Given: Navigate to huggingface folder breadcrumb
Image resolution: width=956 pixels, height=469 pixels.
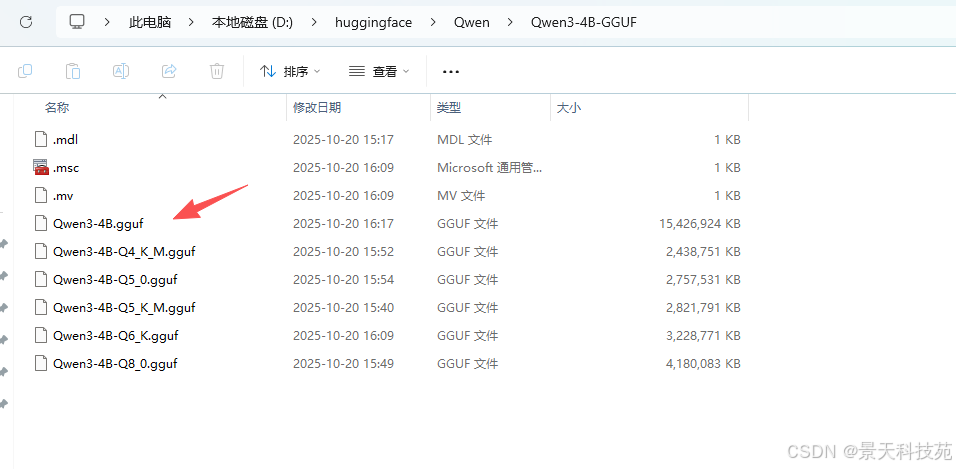Looking at the screenshot, I should coord(373,23).
